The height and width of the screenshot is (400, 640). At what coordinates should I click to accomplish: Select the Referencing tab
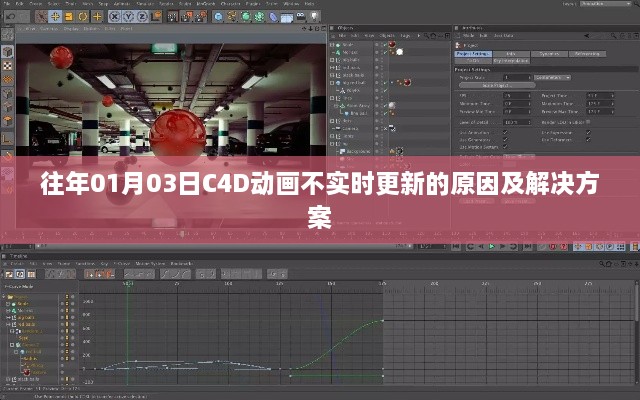588,54
